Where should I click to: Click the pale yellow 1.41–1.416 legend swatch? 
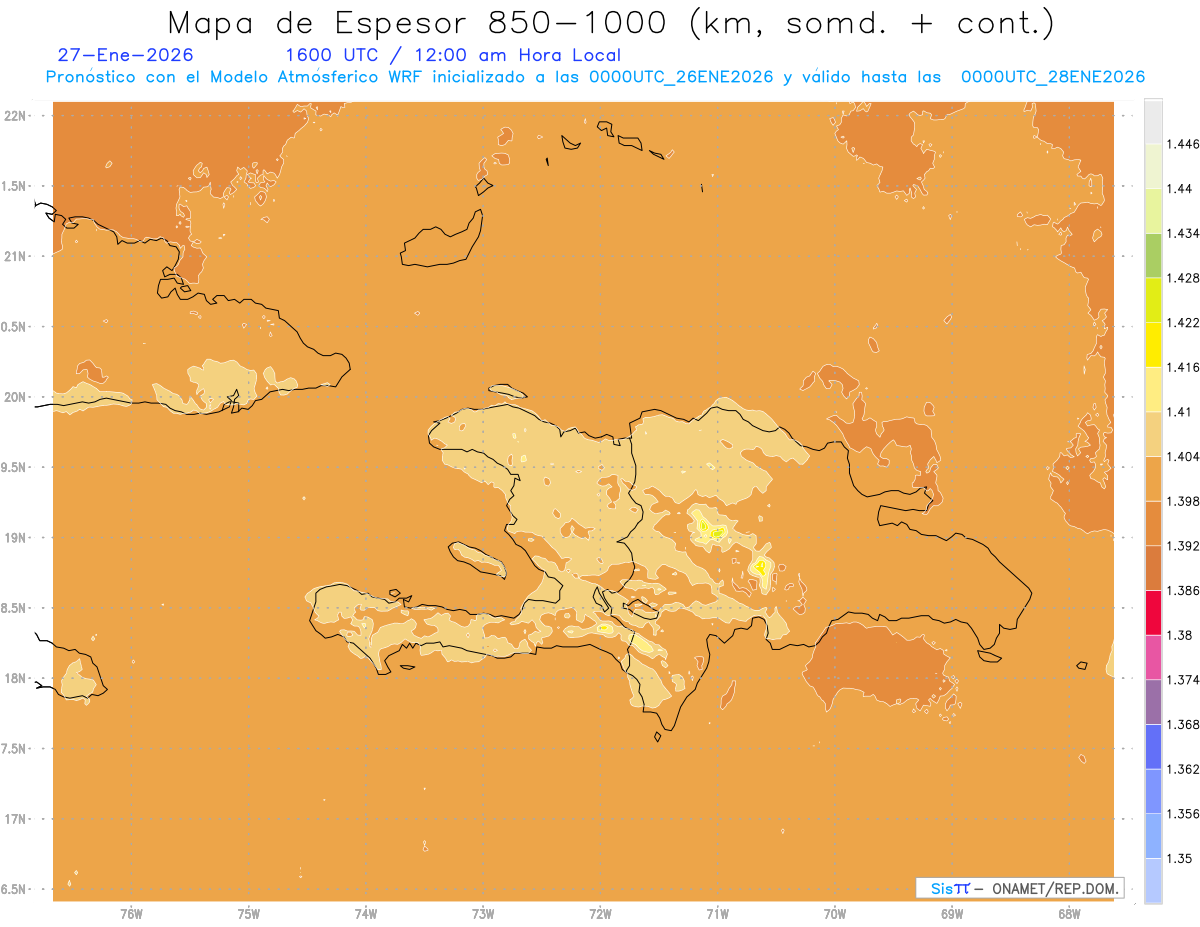[x=1153, y=389]
